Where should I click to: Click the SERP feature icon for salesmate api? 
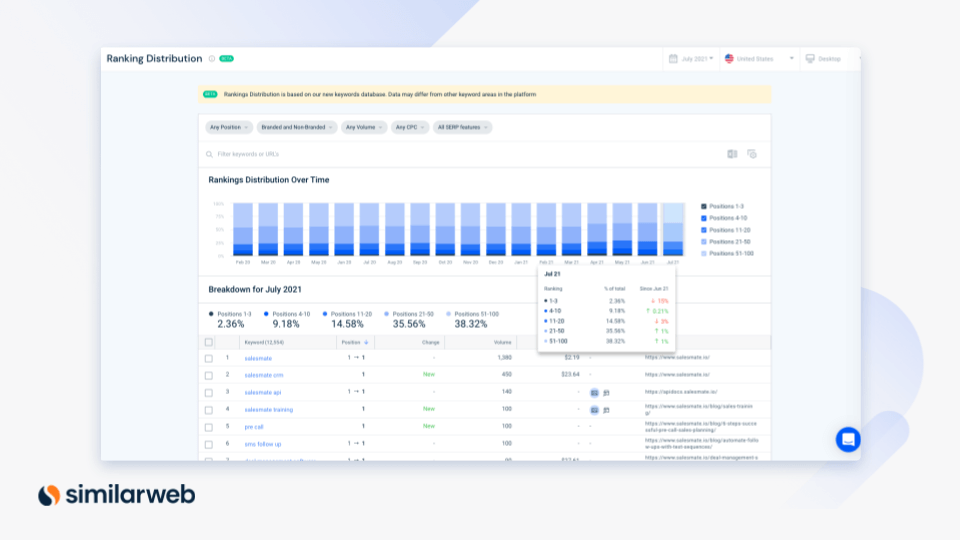(x=594, y=392)
